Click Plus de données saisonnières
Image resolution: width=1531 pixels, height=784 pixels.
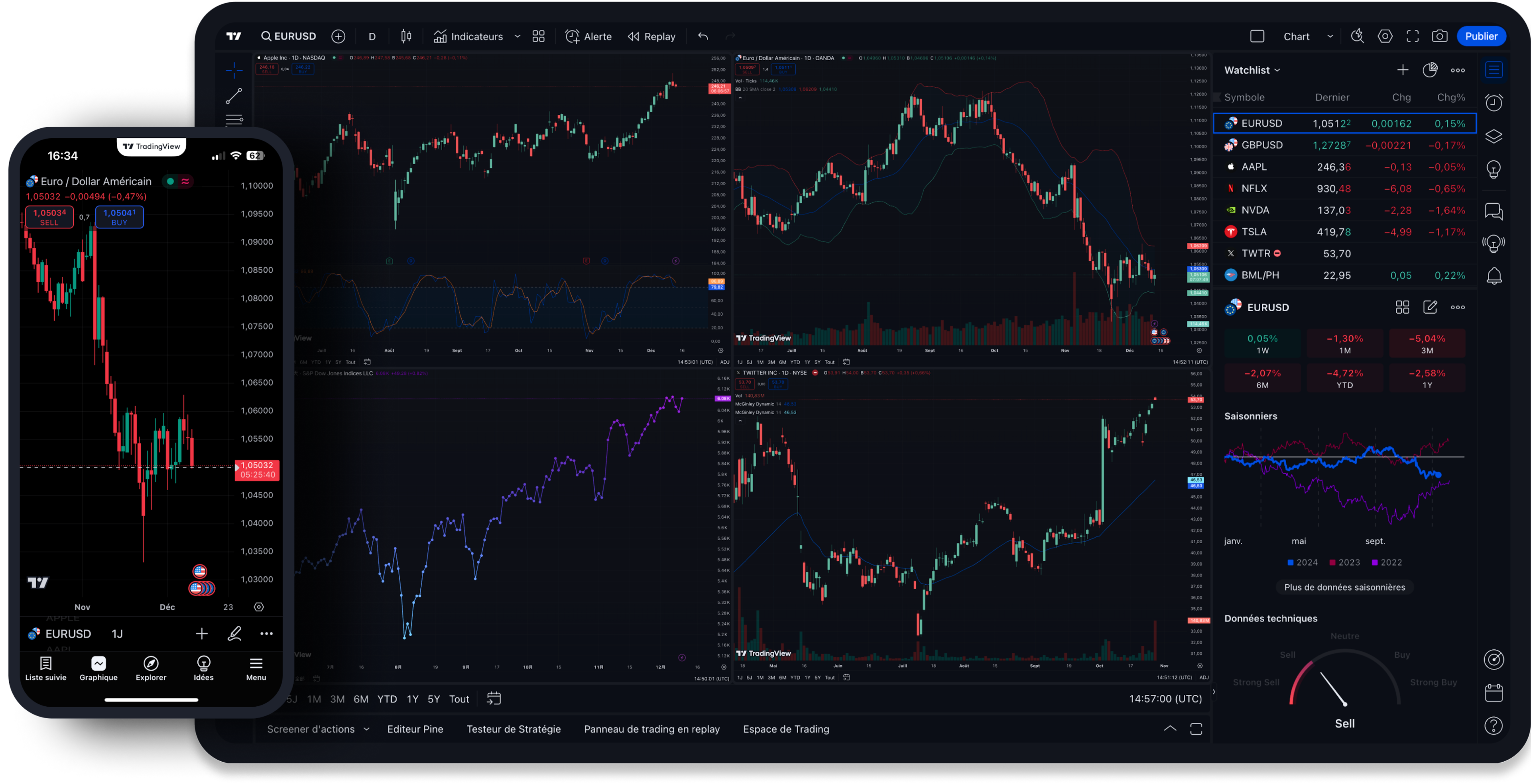coord(1344,587)
